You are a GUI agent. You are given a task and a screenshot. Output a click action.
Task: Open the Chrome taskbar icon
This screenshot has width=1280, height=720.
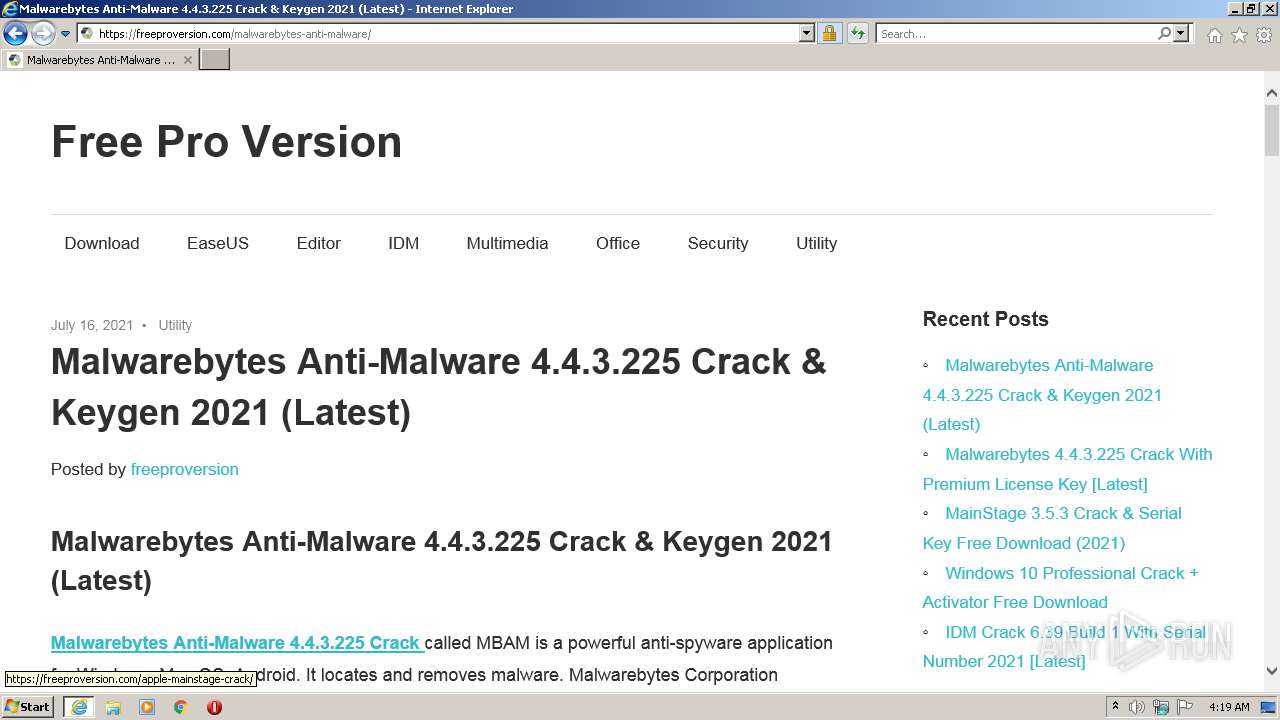click(x=181, y=707)
